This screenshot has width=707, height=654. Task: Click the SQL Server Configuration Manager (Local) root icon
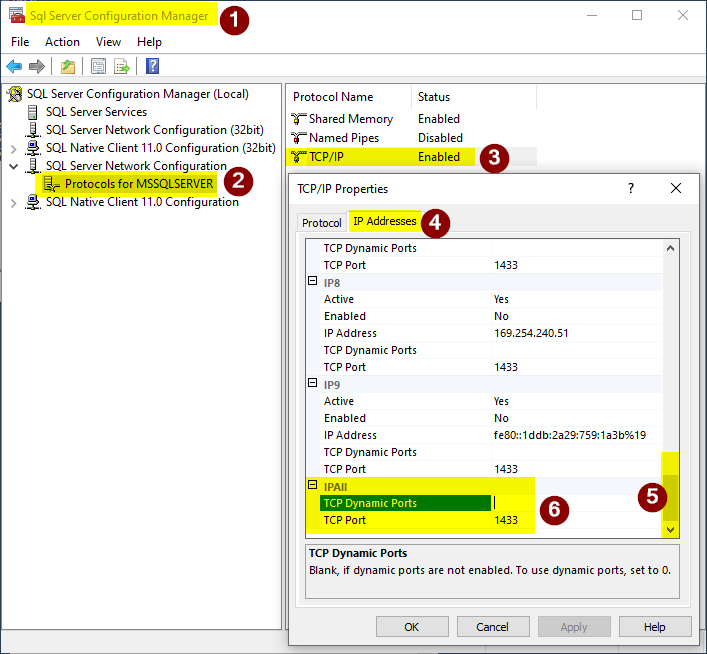pos(14,94)
